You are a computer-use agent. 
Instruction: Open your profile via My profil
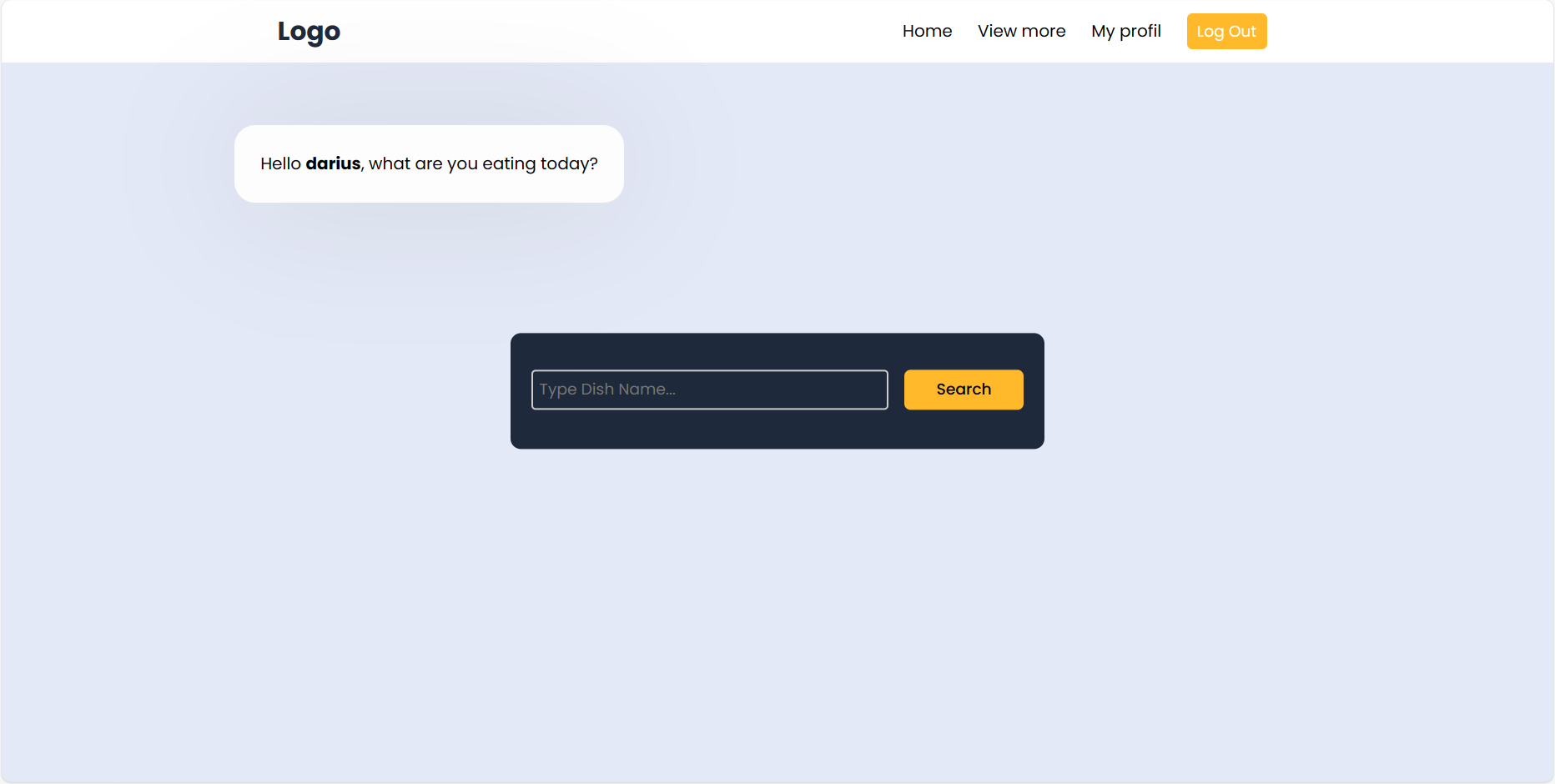coord(1126,31)
